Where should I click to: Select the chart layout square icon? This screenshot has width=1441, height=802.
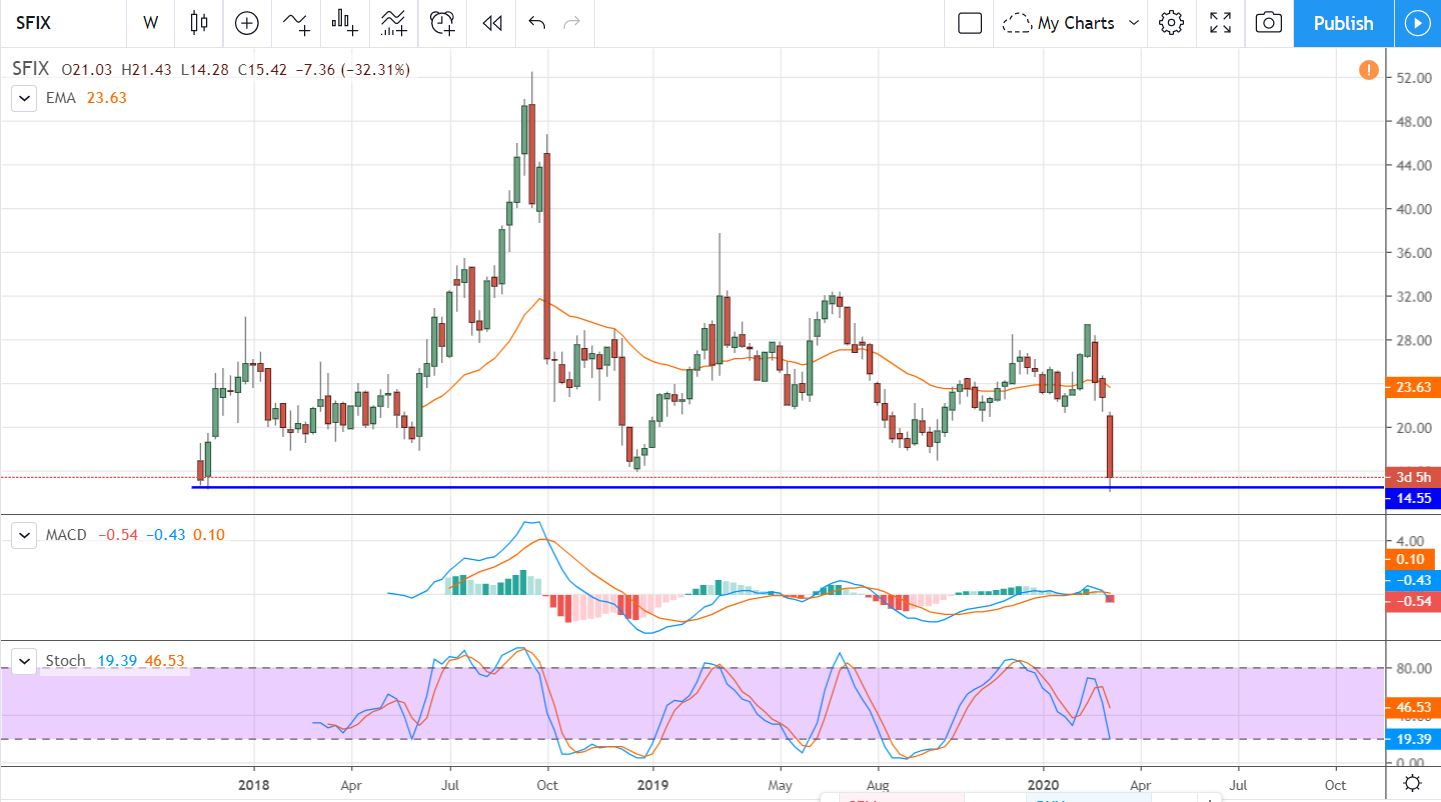pyautogui.click(x=970, y=23)
